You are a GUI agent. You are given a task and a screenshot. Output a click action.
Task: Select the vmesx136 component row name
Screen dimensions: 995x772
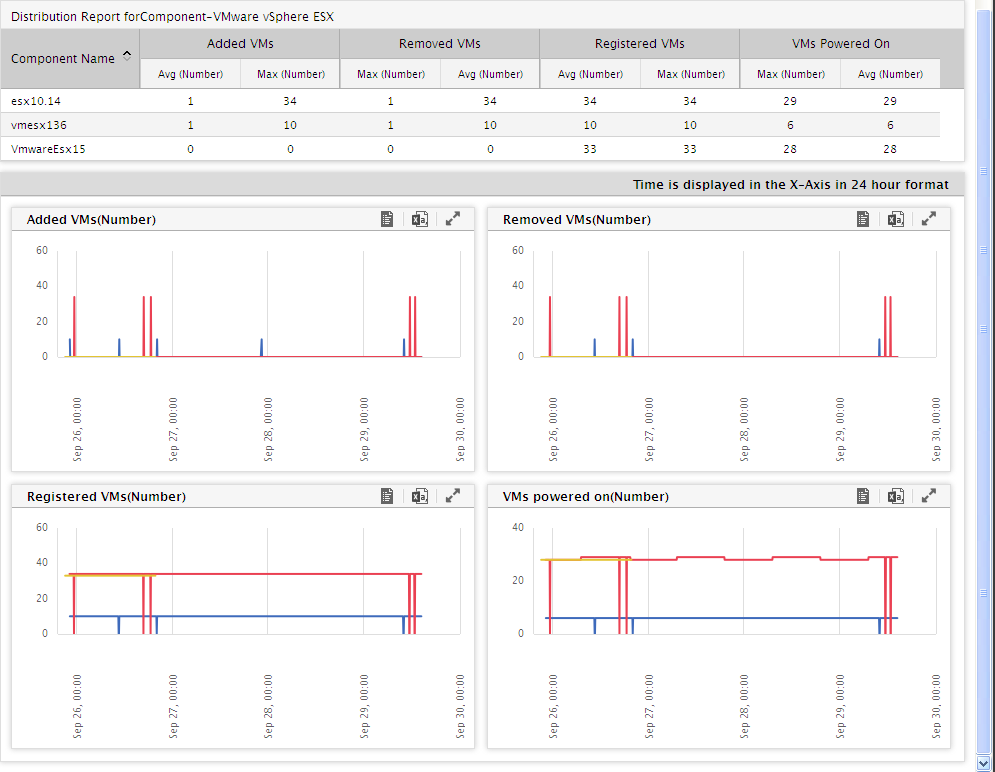39,125
